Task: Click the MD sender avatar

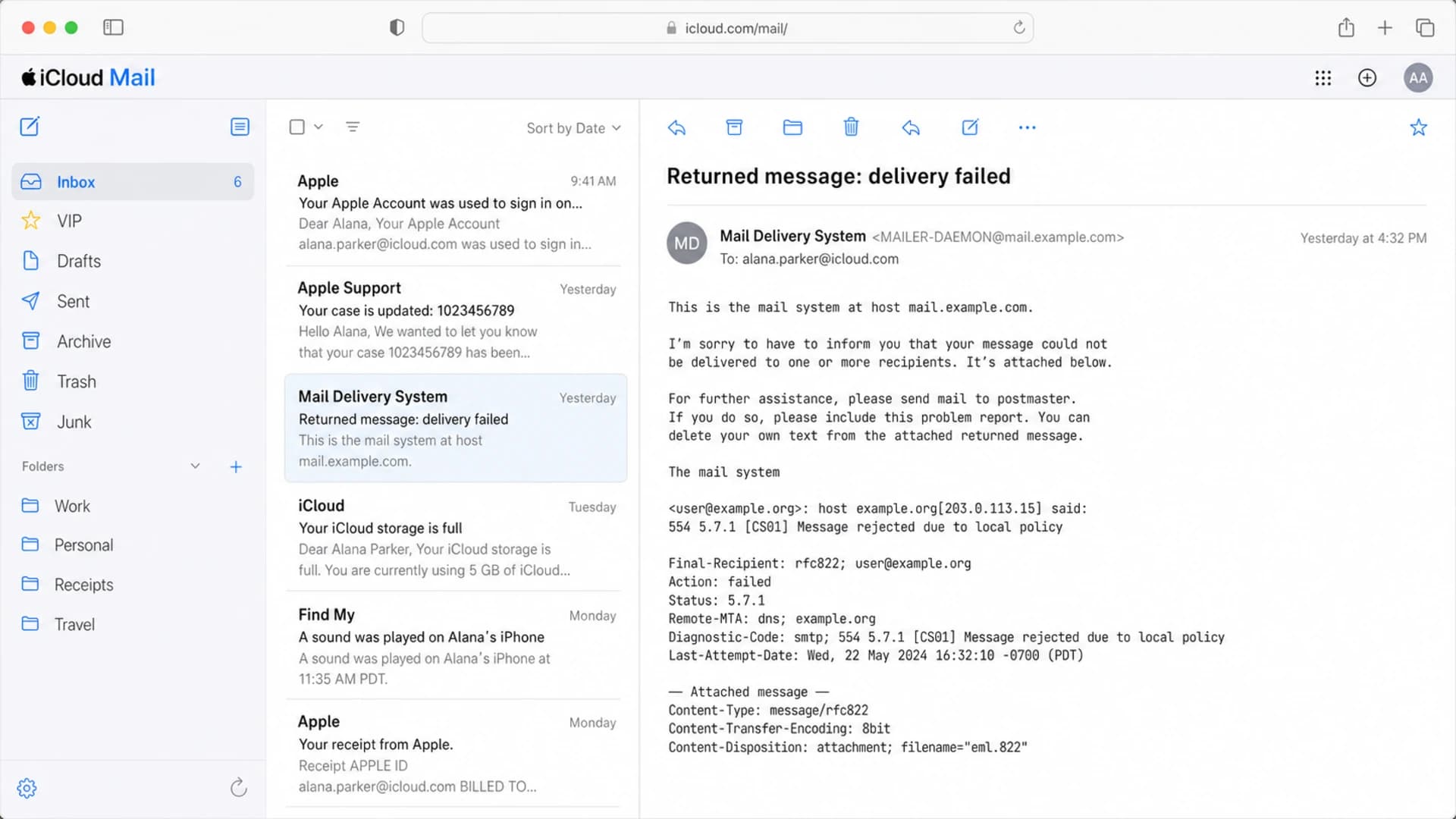Action: (x=687, y=243)
